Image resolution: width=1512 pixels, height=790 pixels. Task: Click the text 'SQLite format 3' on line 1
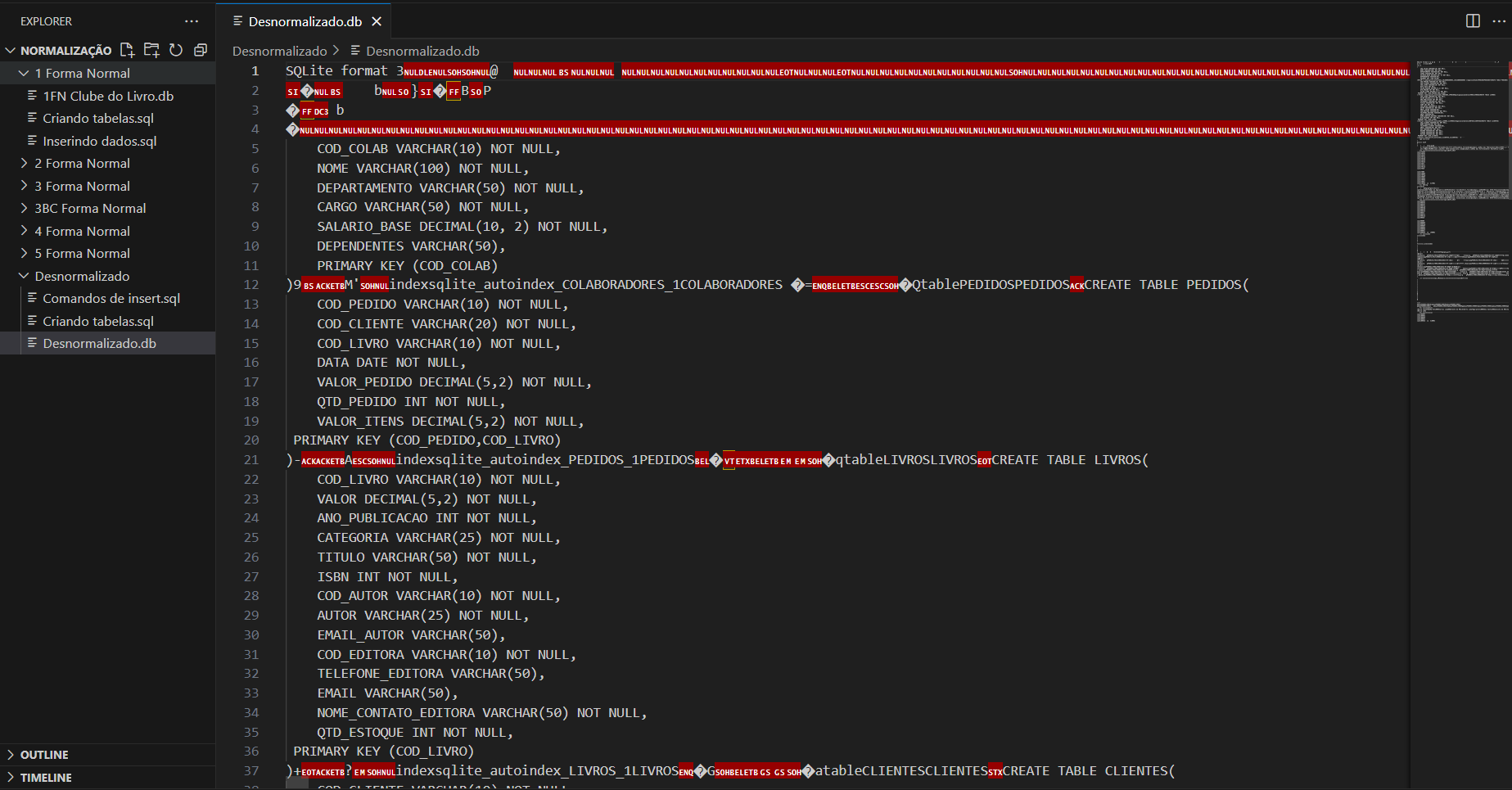[344, 71]
